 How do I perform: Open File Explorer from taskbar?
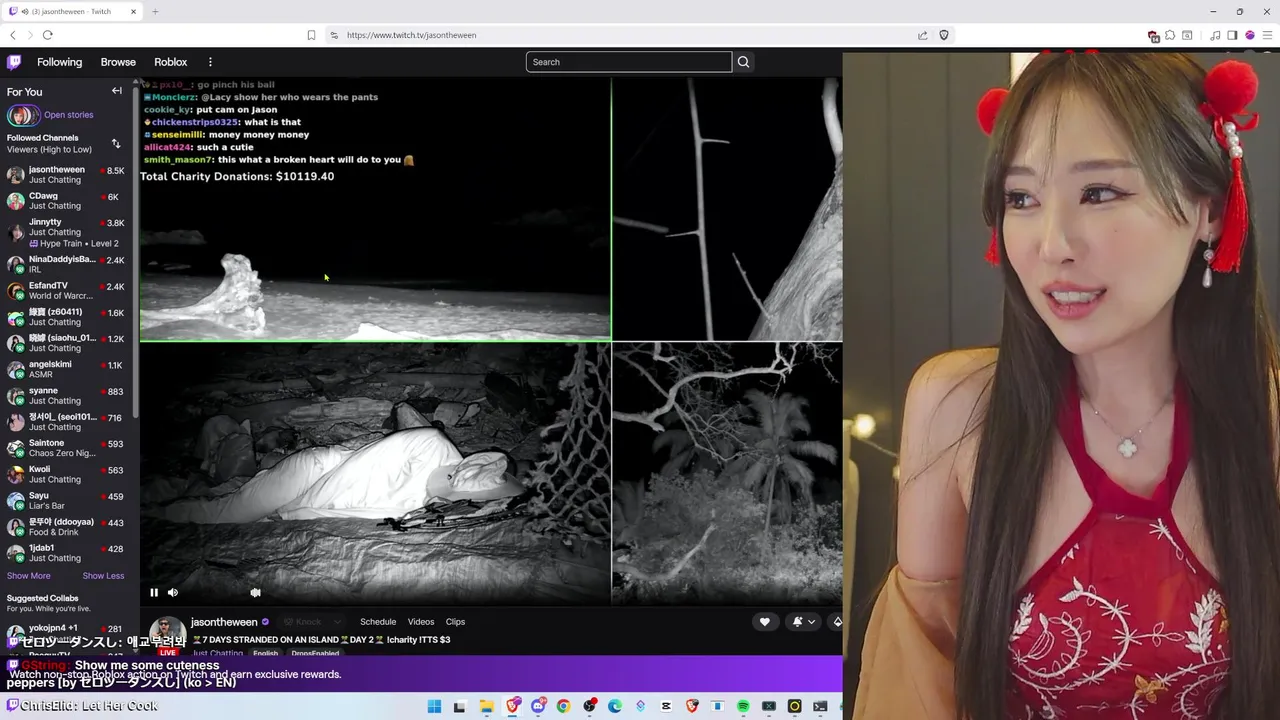click(x=486, y=706)
